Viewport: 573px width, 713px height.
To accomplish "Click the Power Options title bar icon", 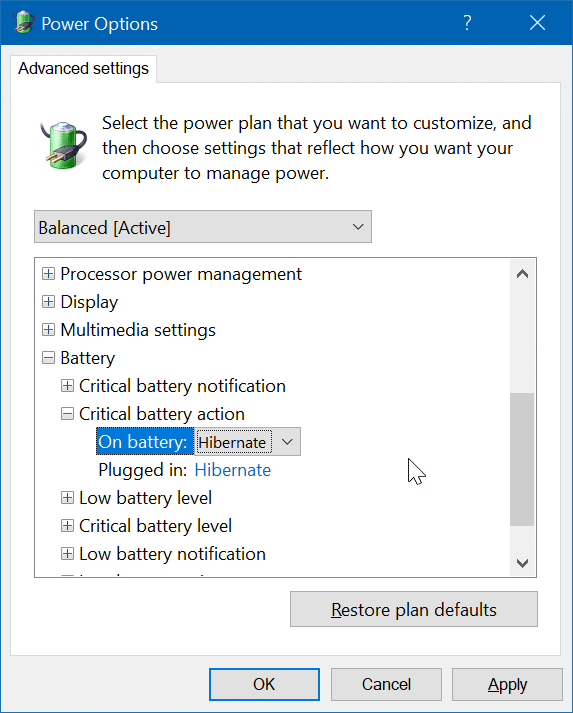I will click(22, 22).
